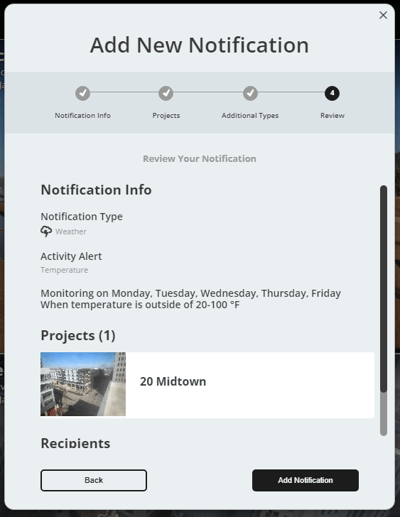Click the Review step number 4 circle
Image resolution: width=400 pixels, height=517 pixels.
click(x=332, y=93)
